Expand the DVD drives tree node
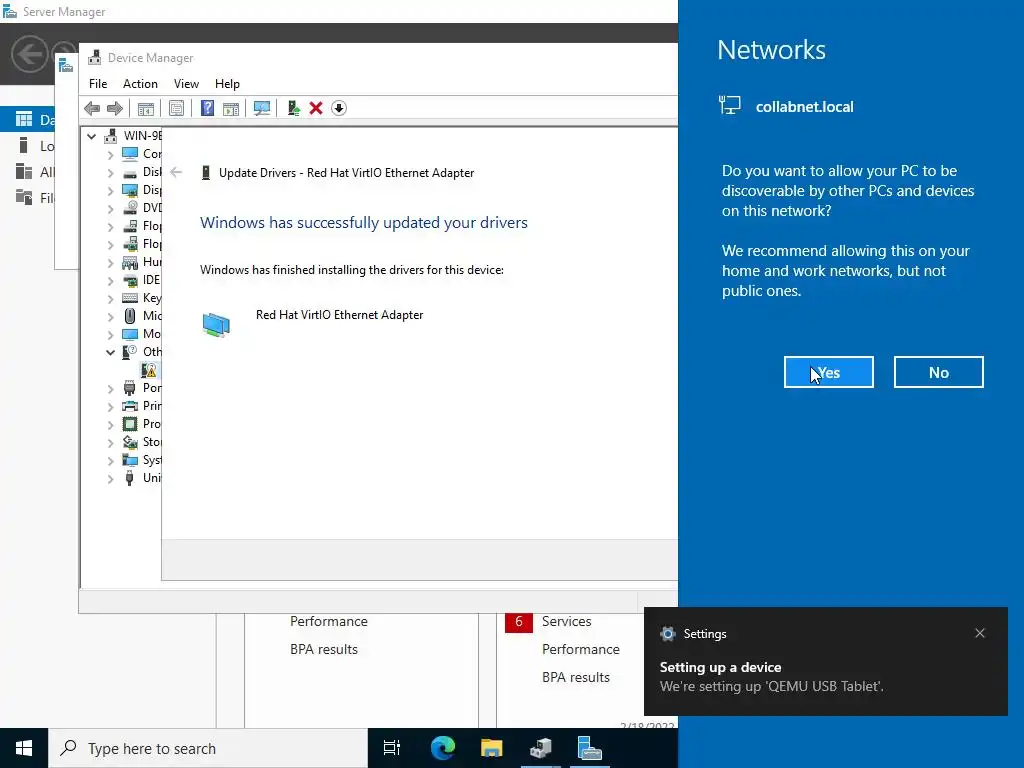This screenshot has width=1024, height=768. [x=110, y=208]
